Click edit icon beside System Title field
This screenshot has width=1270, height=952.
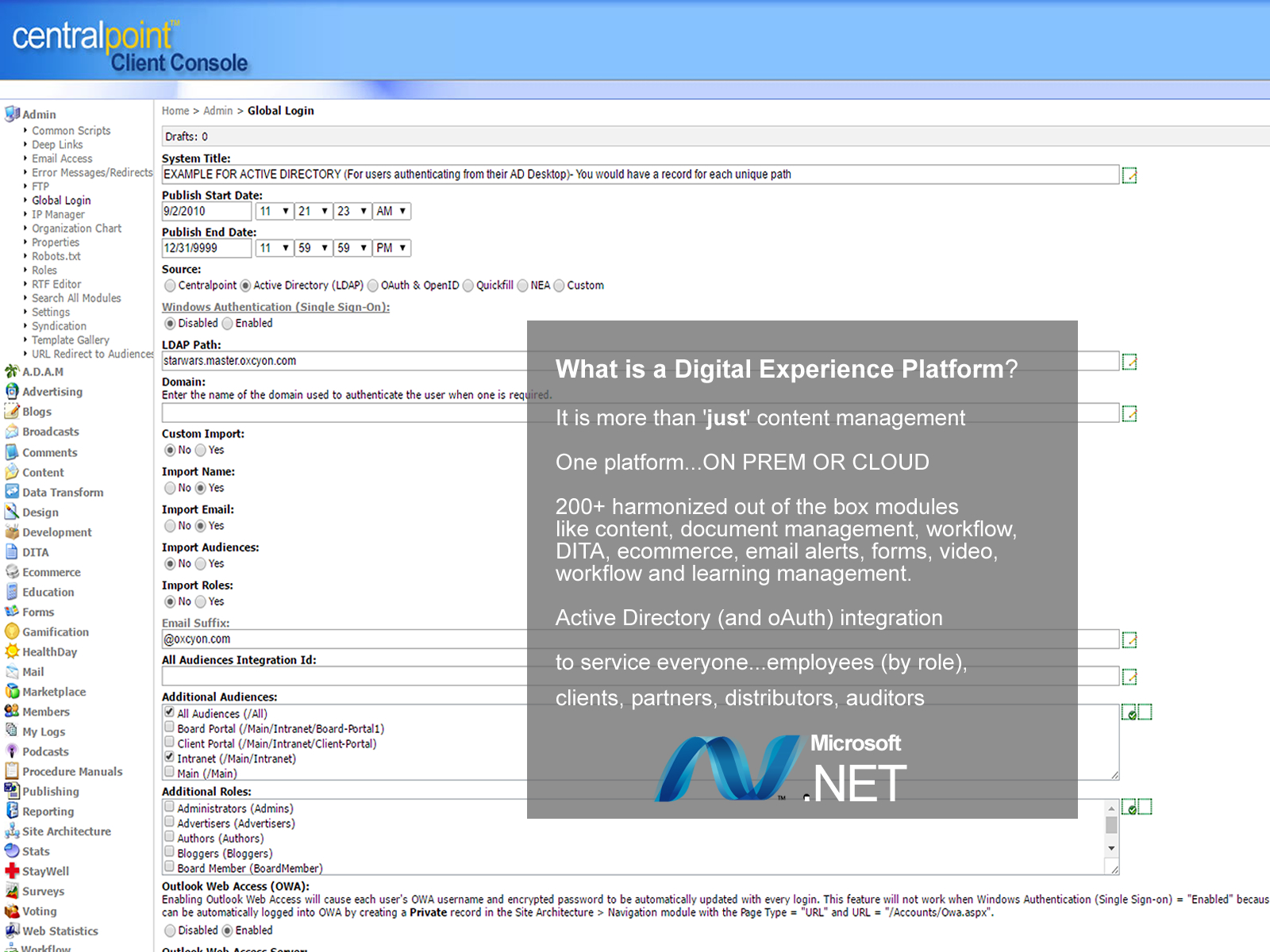[1130, 175]
